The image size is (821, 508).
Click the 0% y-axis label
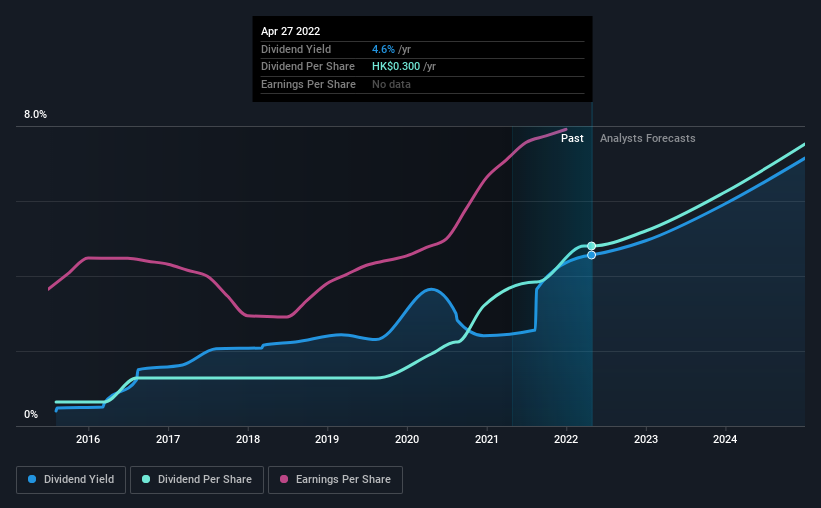31,414
